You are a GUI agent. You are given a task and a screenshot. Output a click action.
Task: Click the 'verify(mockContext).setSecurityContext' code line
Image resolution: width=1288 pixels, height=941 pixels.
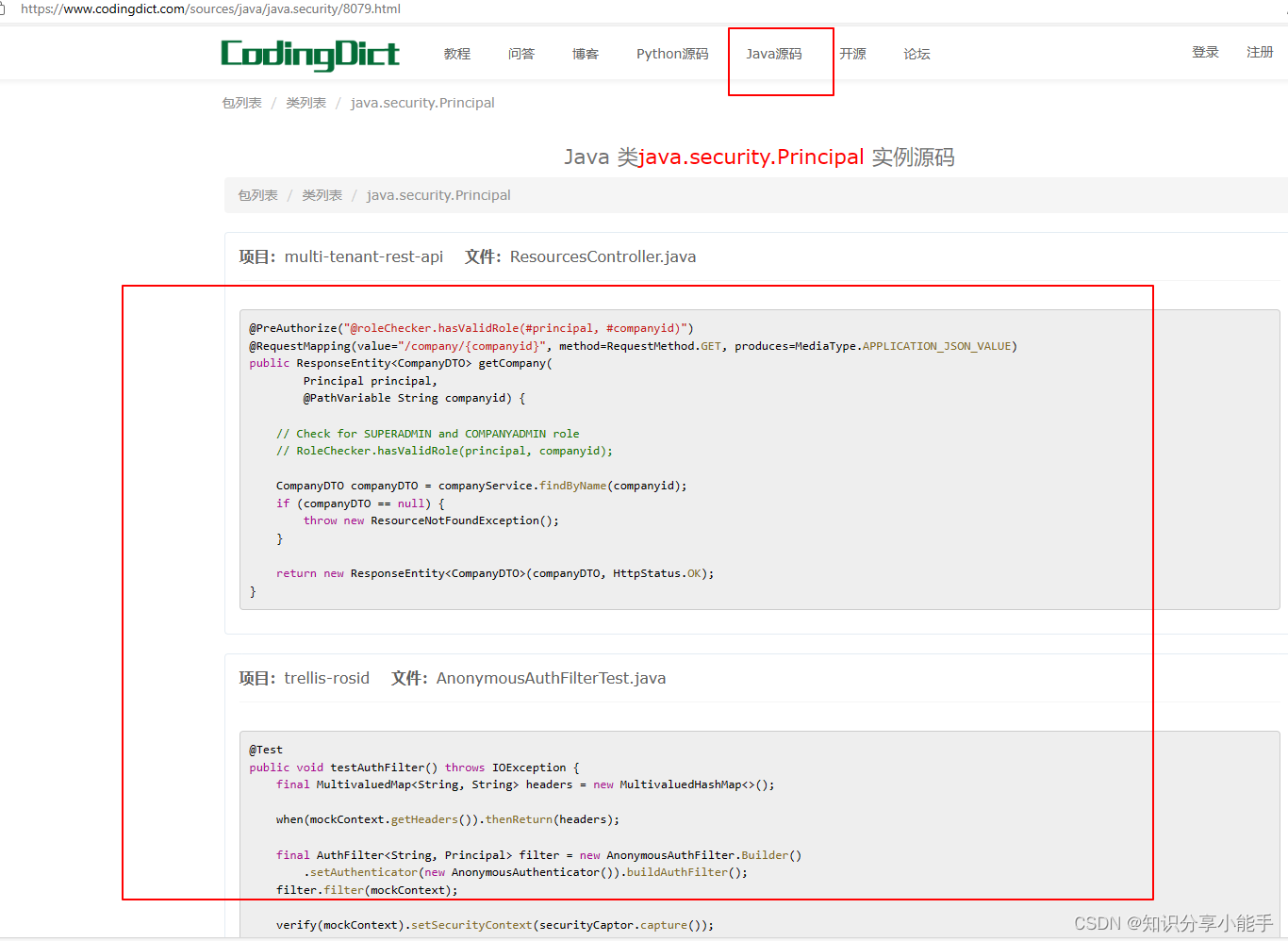[495, 925]
